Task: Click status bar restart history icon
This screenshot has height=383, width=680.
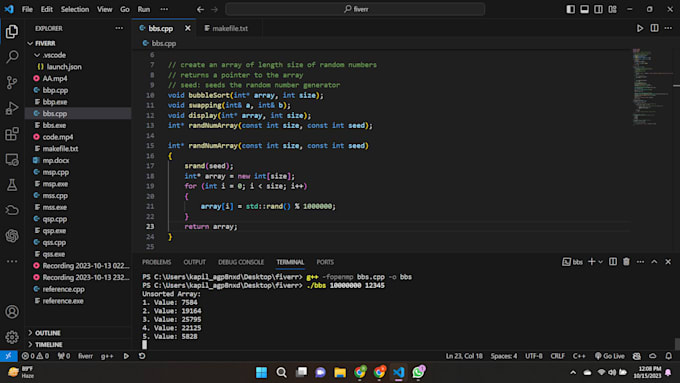Action: click(142, 356)
